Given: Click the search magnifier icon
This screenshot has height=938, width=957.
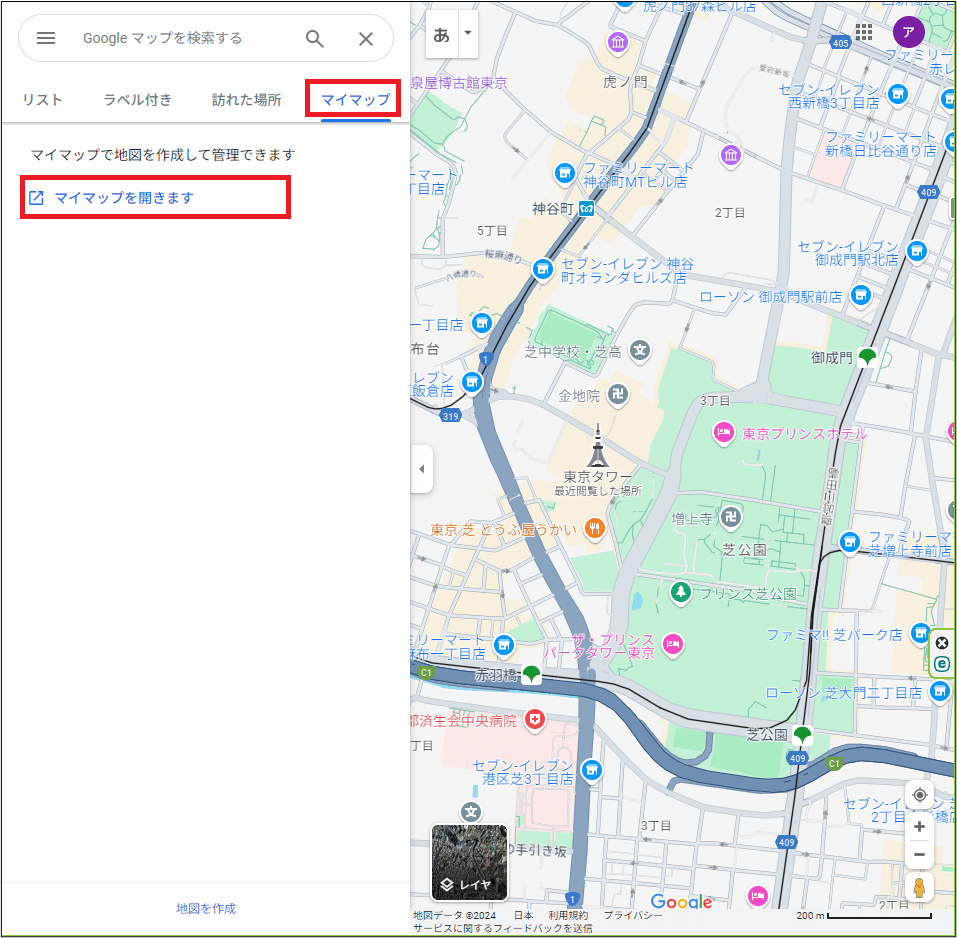Looking at the screenshot, I should coord(314,38).
